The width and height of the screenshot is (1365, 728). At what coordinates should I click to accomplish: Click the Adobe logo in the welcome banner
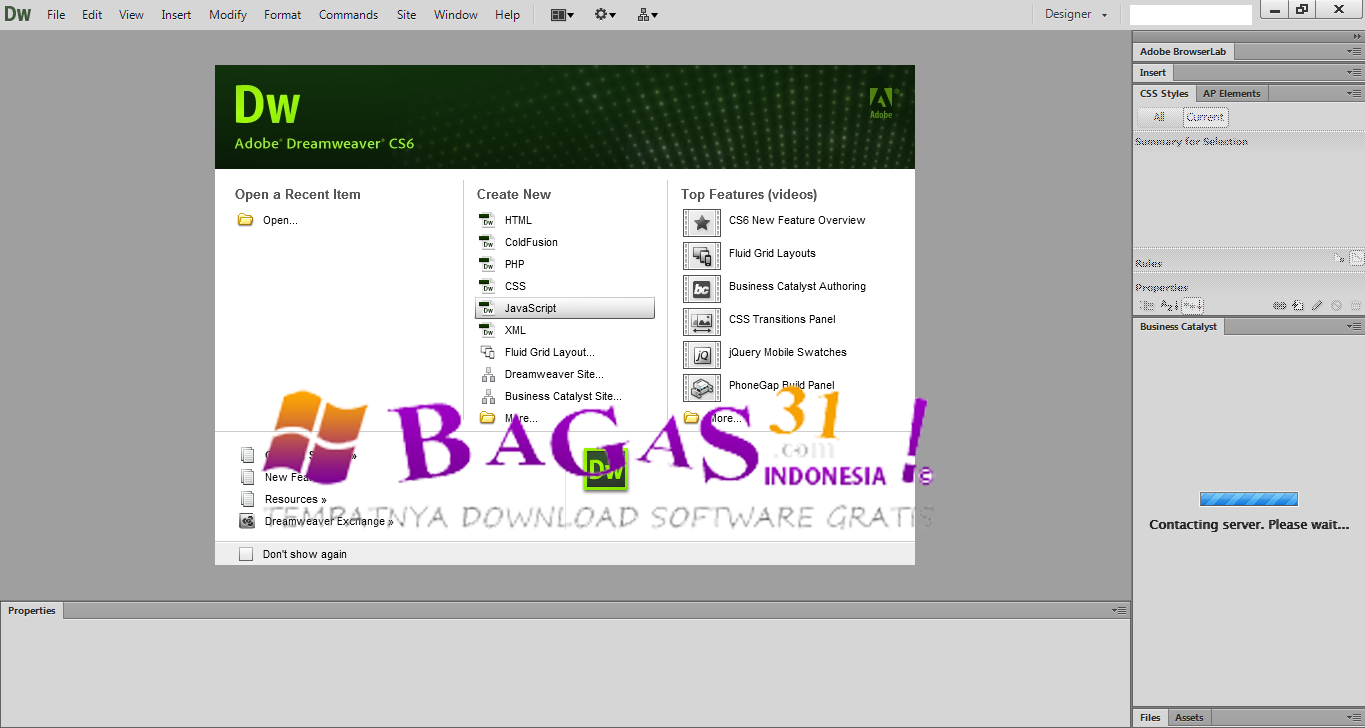(881, 102)
